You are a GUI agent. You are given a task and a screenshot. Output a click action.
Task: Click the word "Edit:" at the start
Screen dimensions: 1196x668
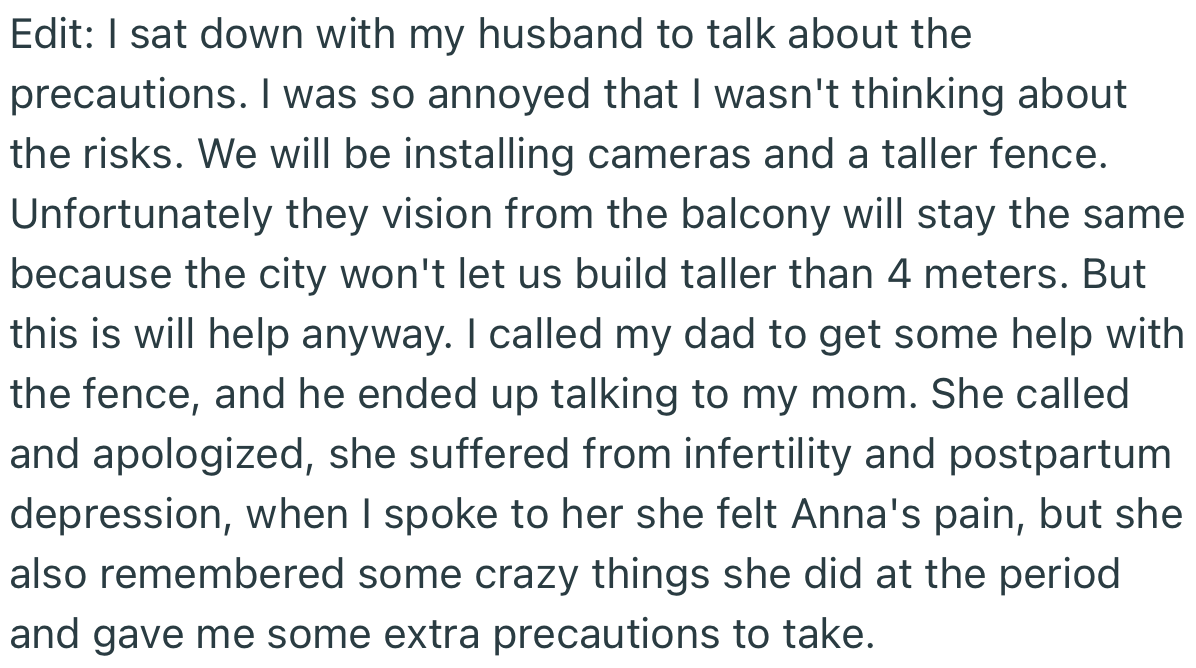(x=51, y=36)
